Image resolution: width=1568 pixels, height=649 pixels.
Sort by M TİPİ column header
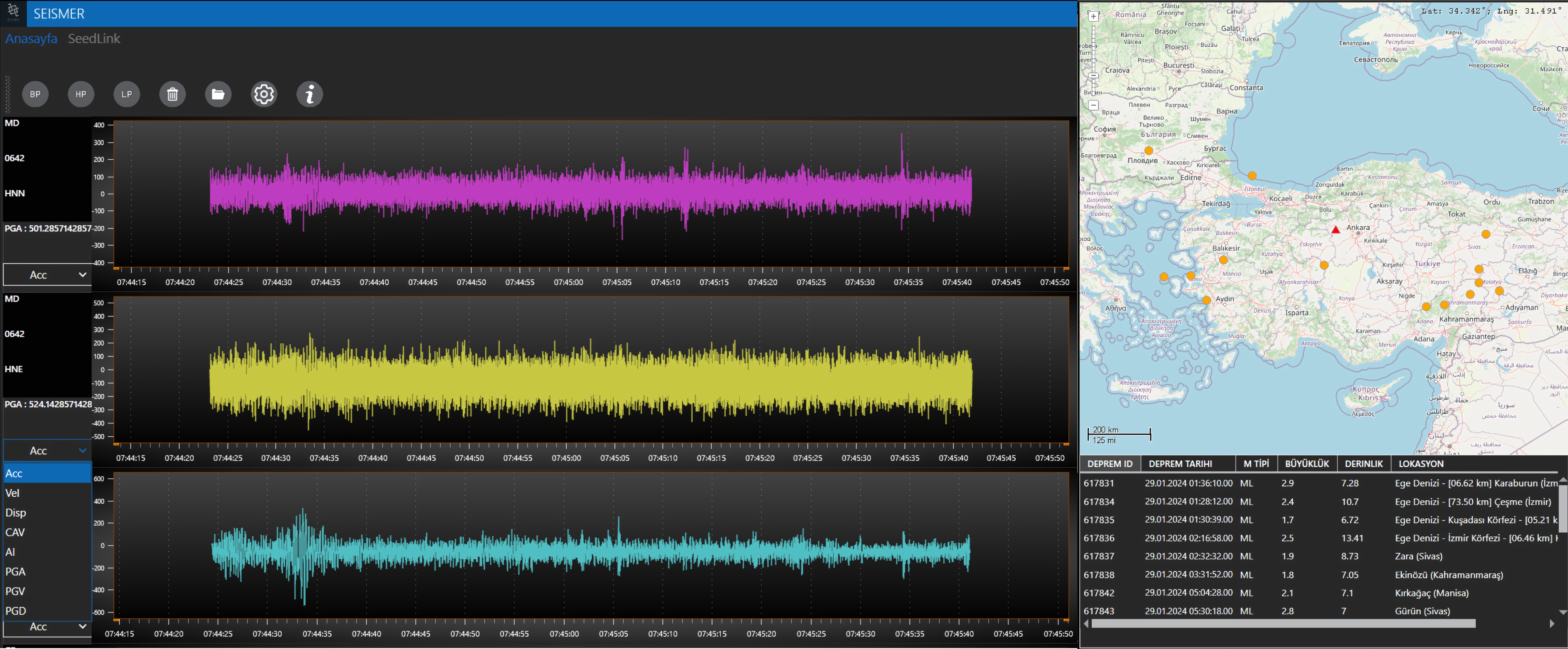(1256, 463)
